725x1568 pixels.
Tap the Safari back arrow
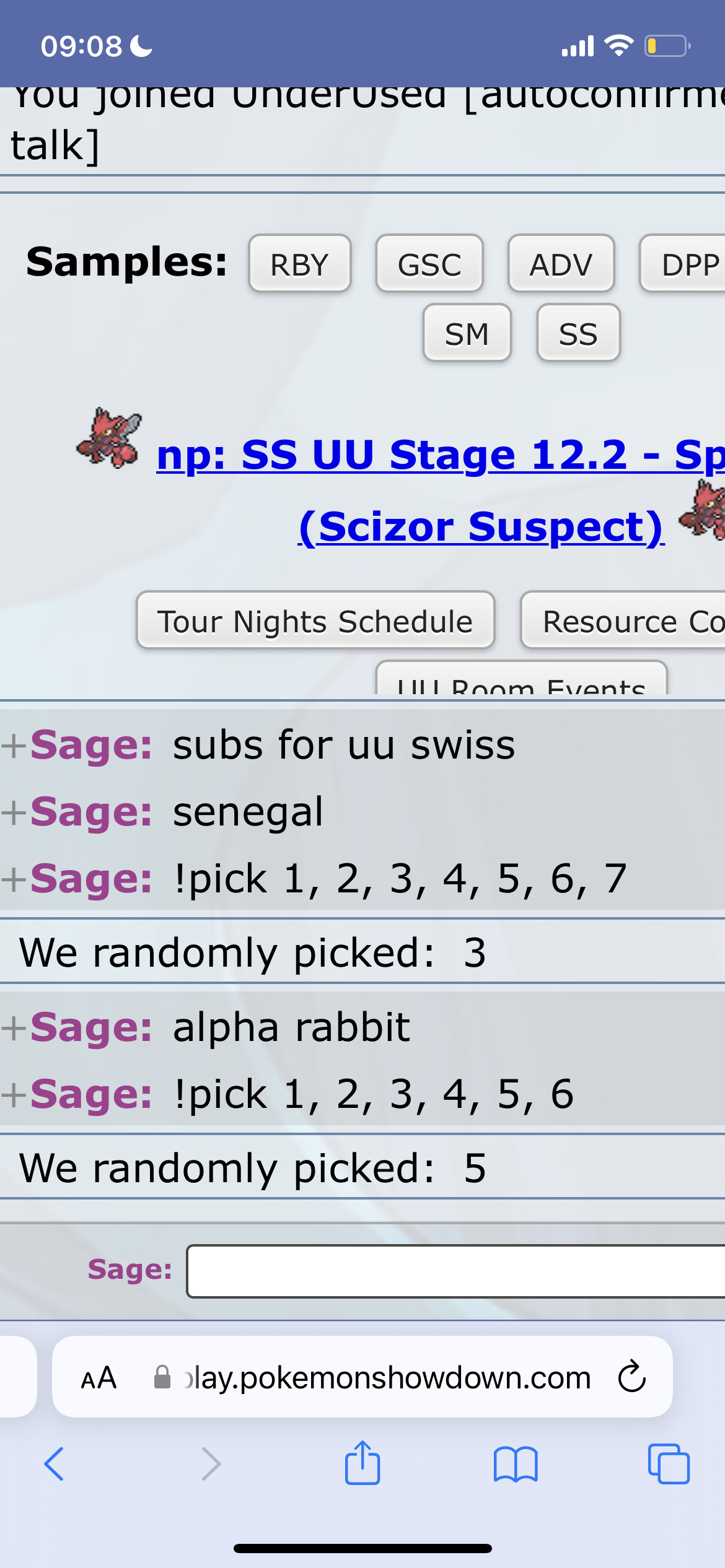(x=54, y=1464)
